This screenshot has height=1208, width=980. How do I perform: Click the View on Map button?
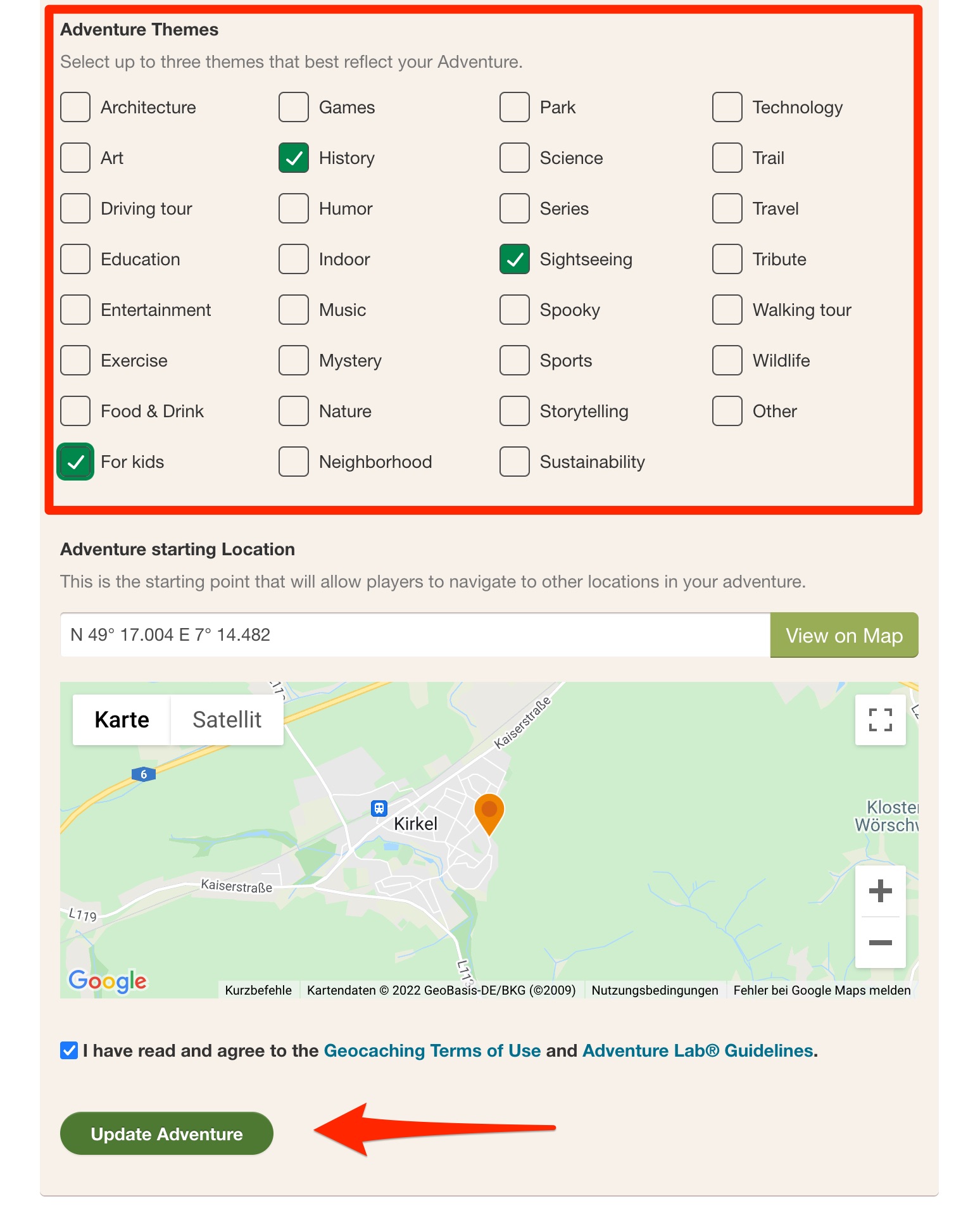844,635
